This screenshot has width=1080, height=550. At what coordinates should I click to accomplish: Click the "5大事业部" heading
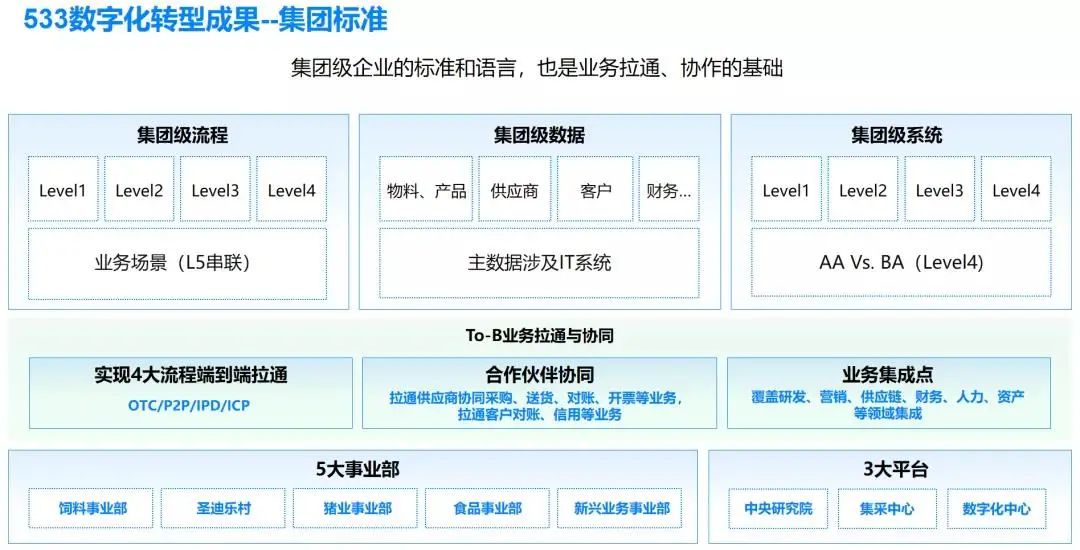point(357,469)
